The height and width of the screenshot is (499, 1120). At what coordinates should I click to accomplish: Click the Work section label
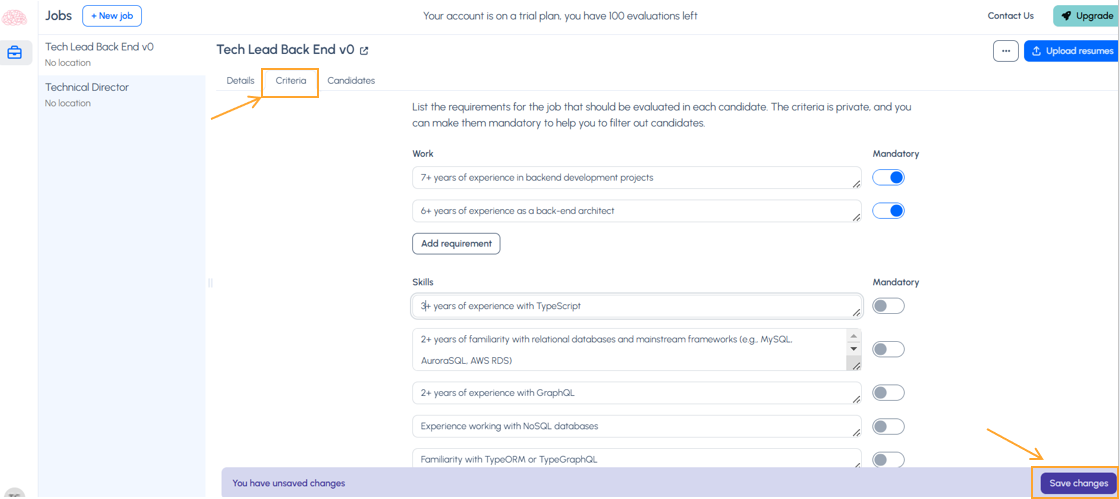point(423,153)
